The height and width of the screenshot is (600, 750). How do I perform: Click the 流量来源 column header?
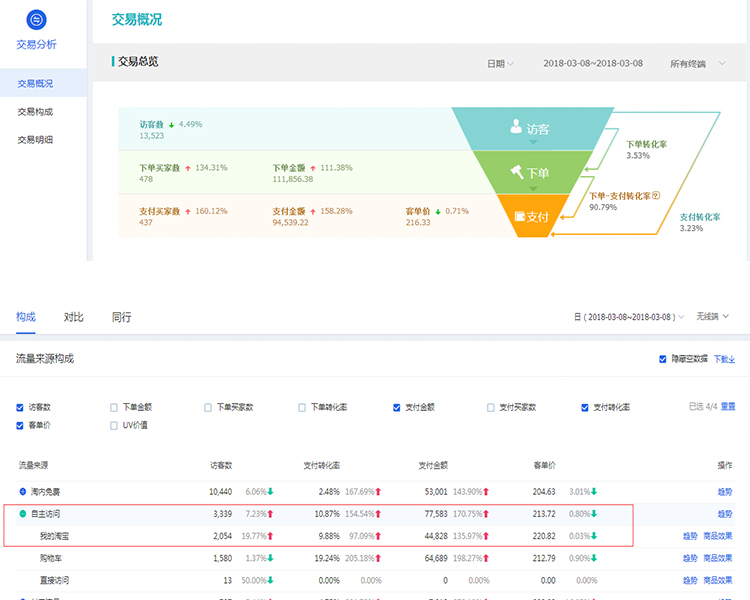[33, 465]
